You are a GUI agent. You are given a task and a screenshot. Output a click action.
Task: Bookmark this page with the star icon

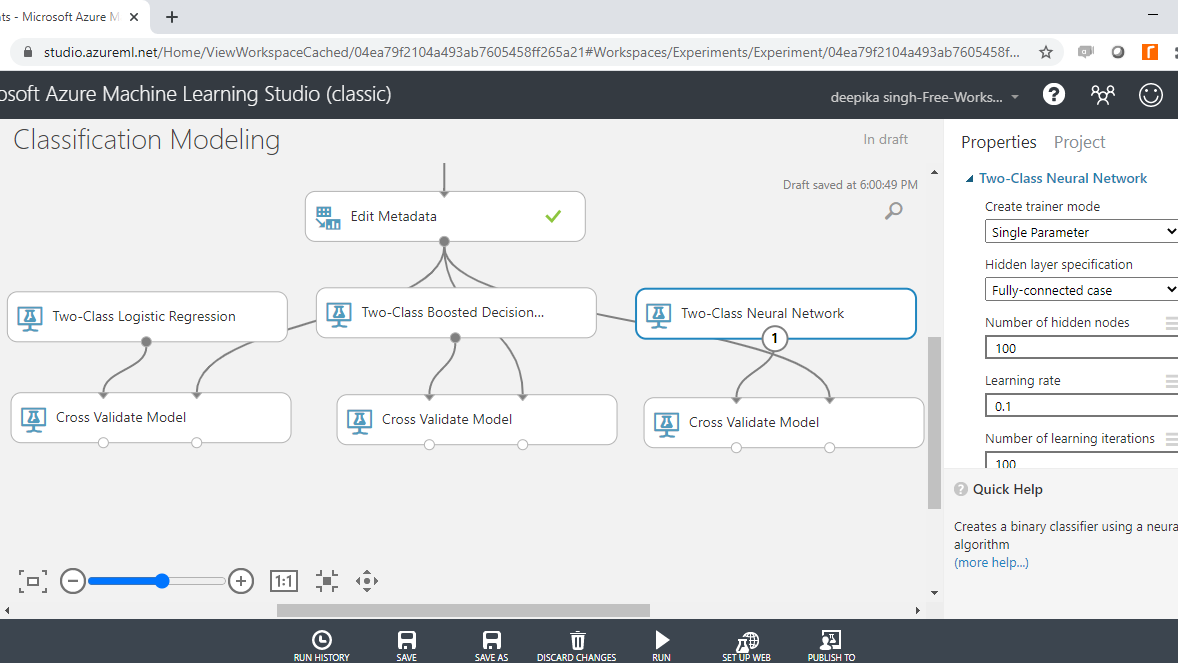(x=1045, y=52)
